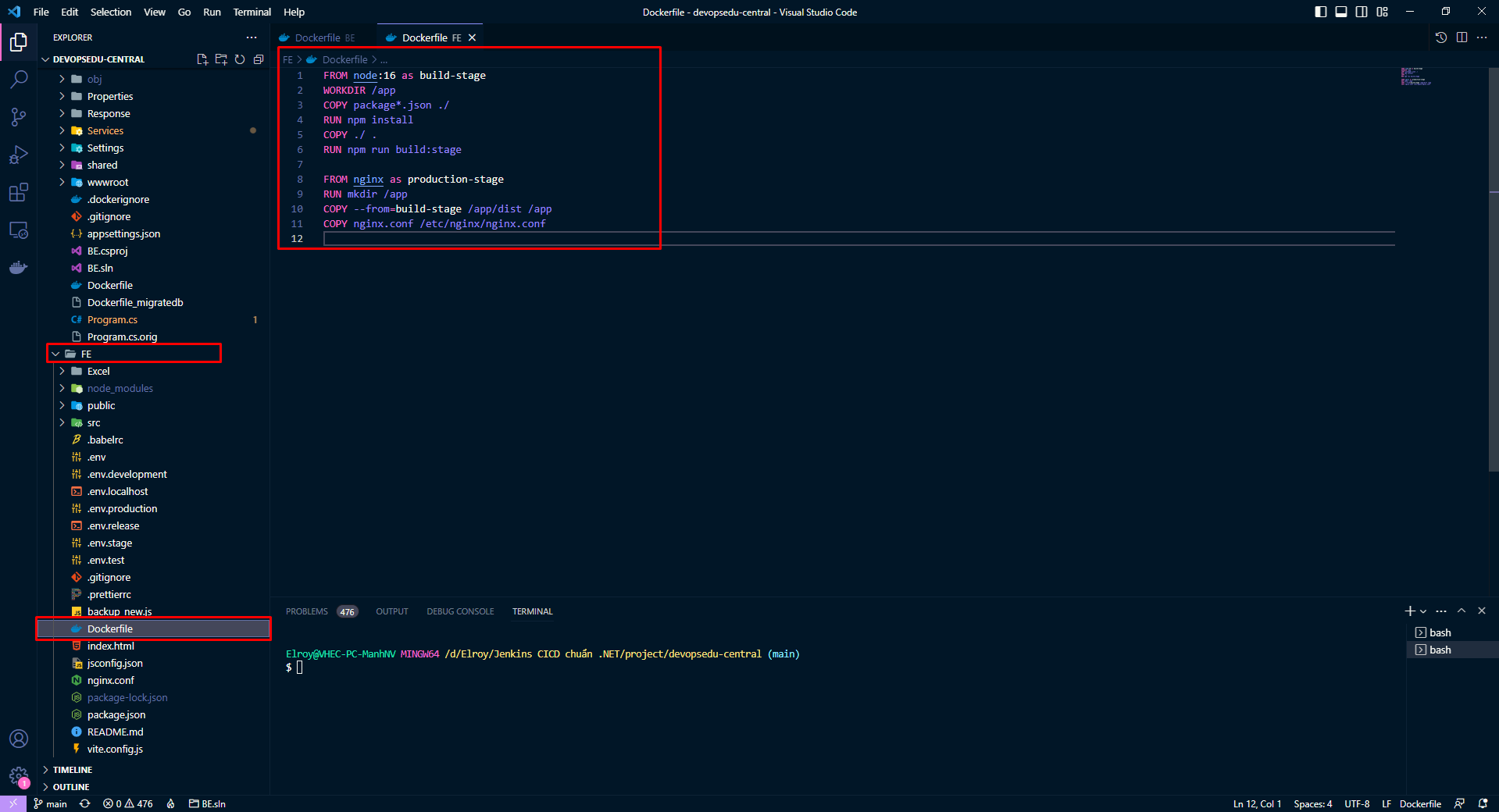The image size is (1499, 812).
Task: Click the main branch in status bar
Action: (x=51, y=803)
